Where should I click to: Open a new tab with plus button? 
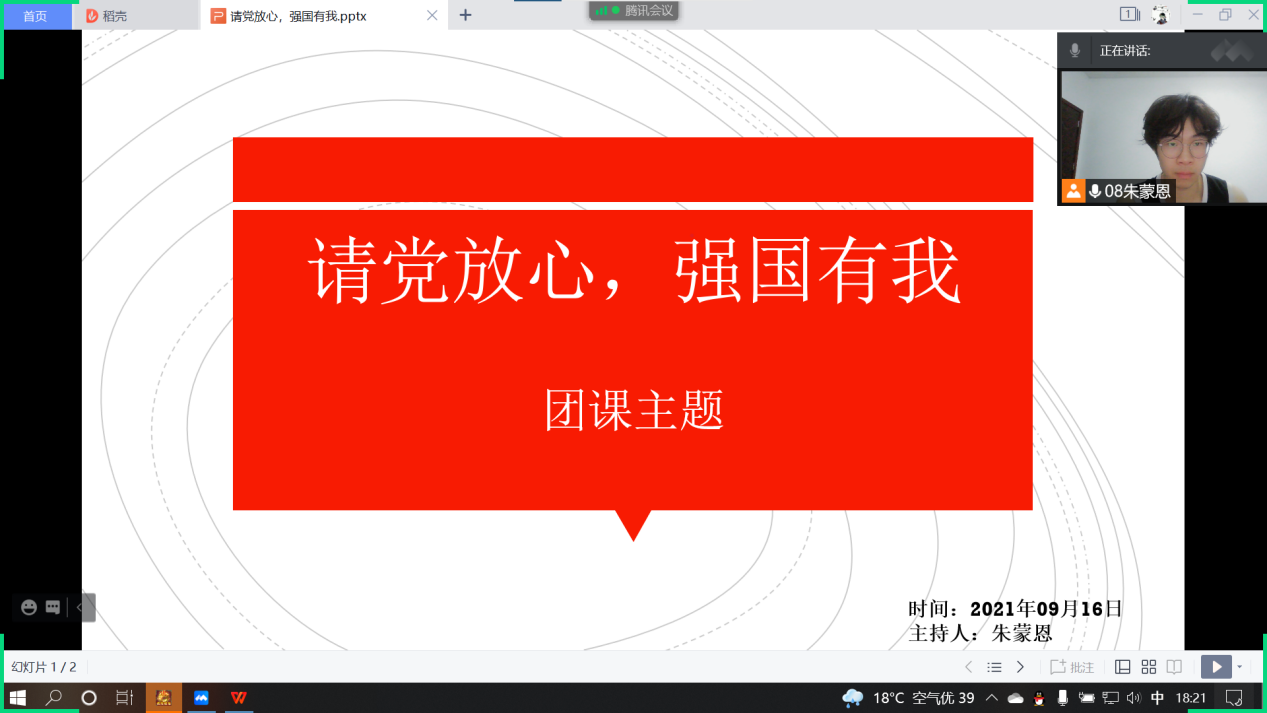point(465,15)
